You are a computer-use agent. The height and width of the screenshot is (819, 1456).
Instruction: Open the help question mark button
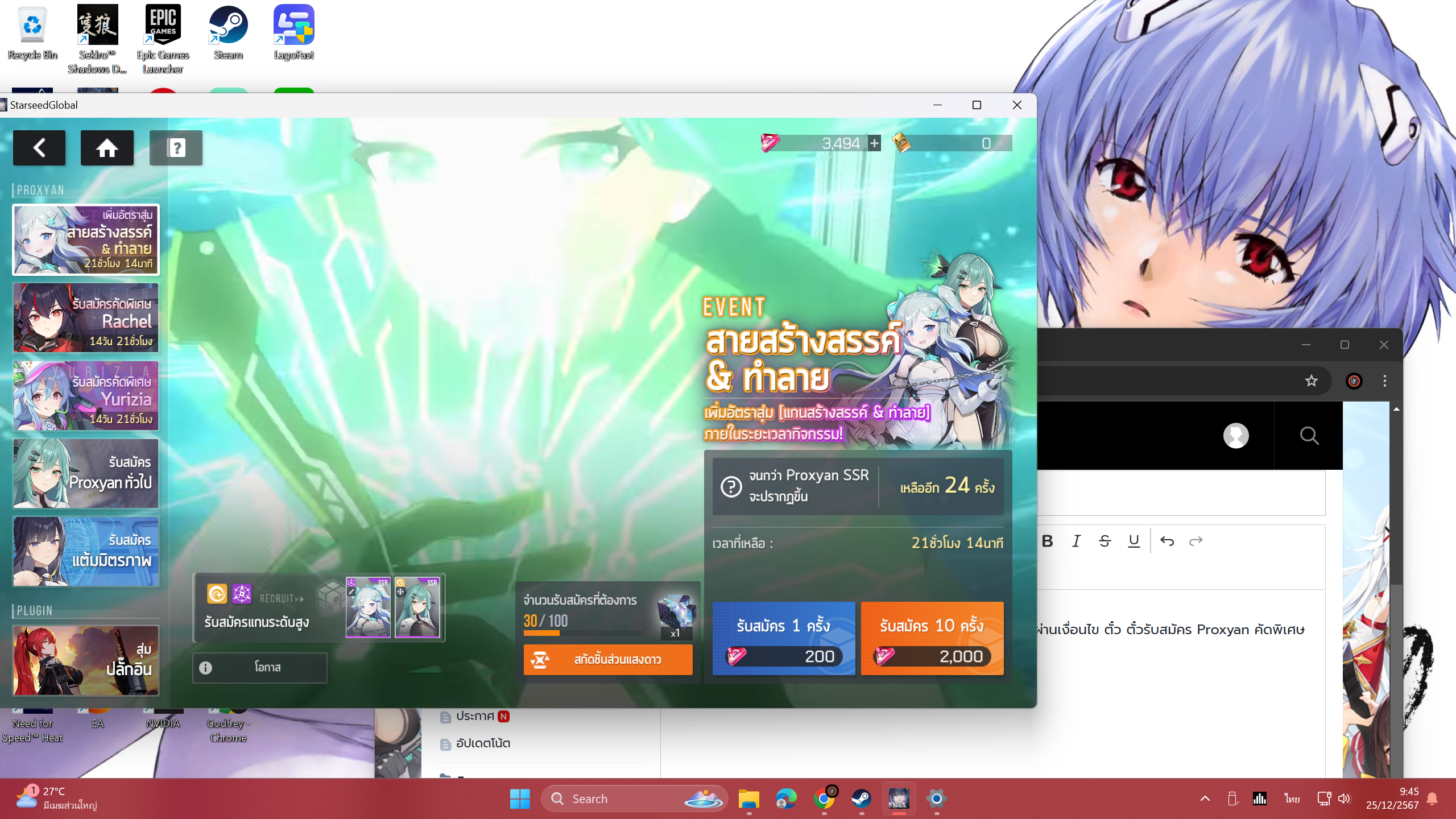(x=176, y=148)
